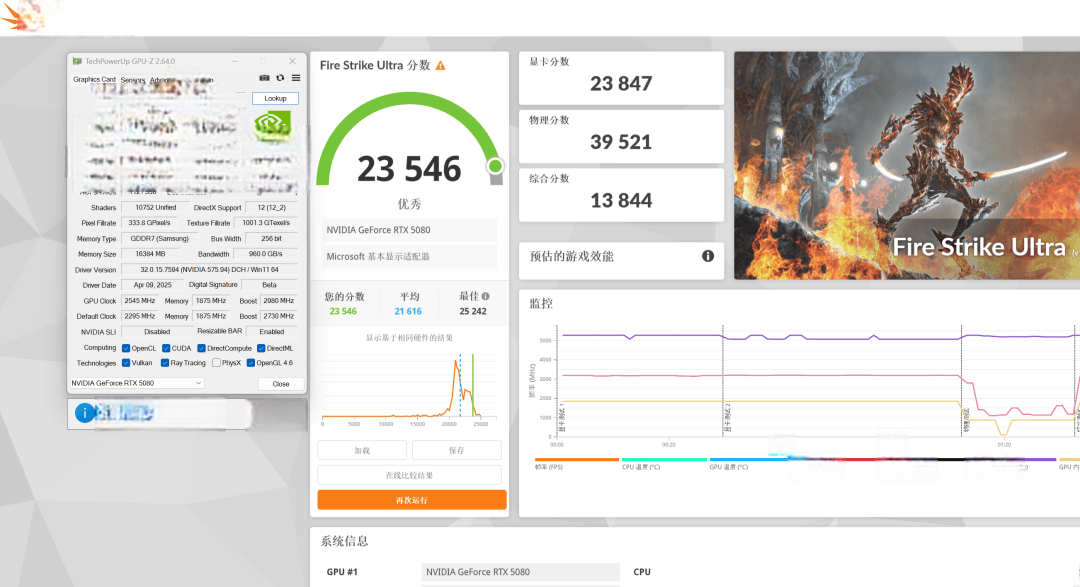Image resolution: width=1080 pixels, height=587 pixels.
Task: Click the 加载 button
Action: [362, 451]
